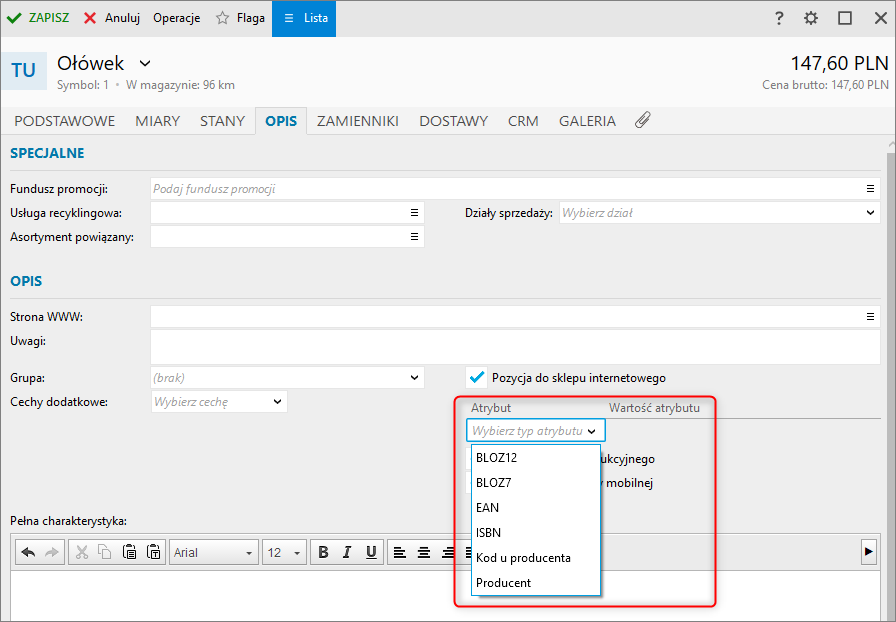Center align the text
This screenshot has width=896, height=622.
424,552
